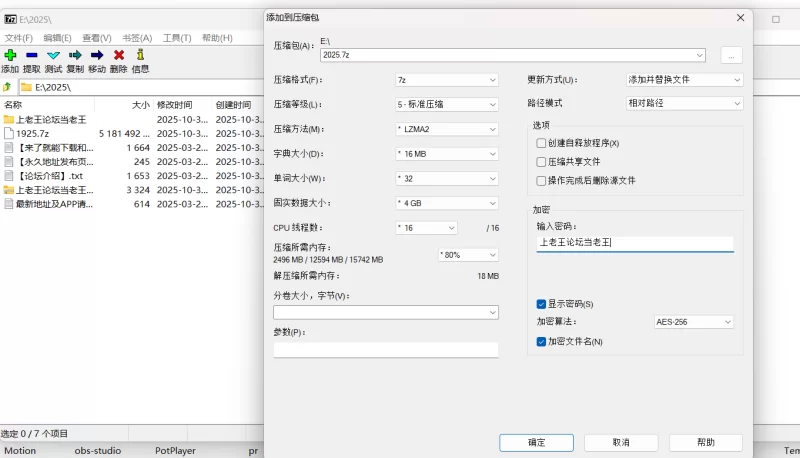Image resolution: width=800 pixels, height=458 pixels.
Task: Click the Info toolbar icon
Action: click(x=141, y=55)
